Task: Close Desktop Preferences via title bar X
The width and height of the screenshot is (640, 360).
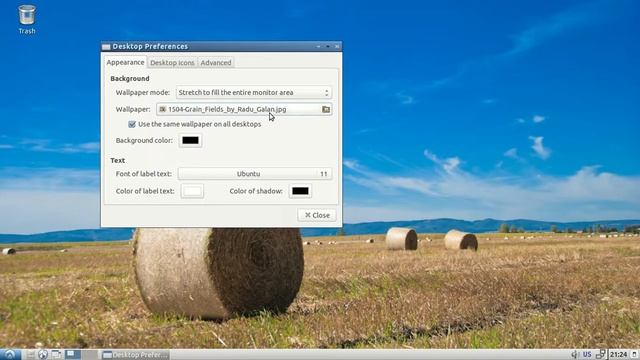Action: click(x=337, y=47)
